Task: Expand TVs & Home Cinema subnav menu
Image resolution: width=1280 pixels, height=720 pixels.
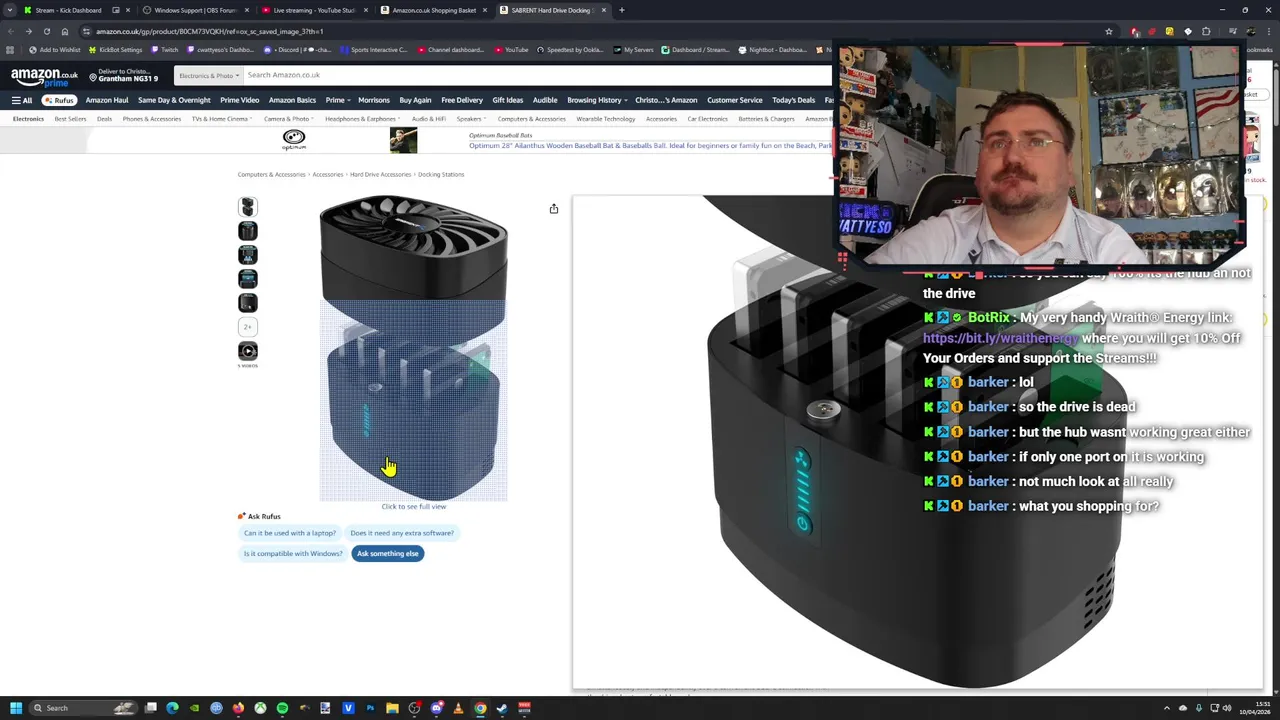Action: coord(221,119)
